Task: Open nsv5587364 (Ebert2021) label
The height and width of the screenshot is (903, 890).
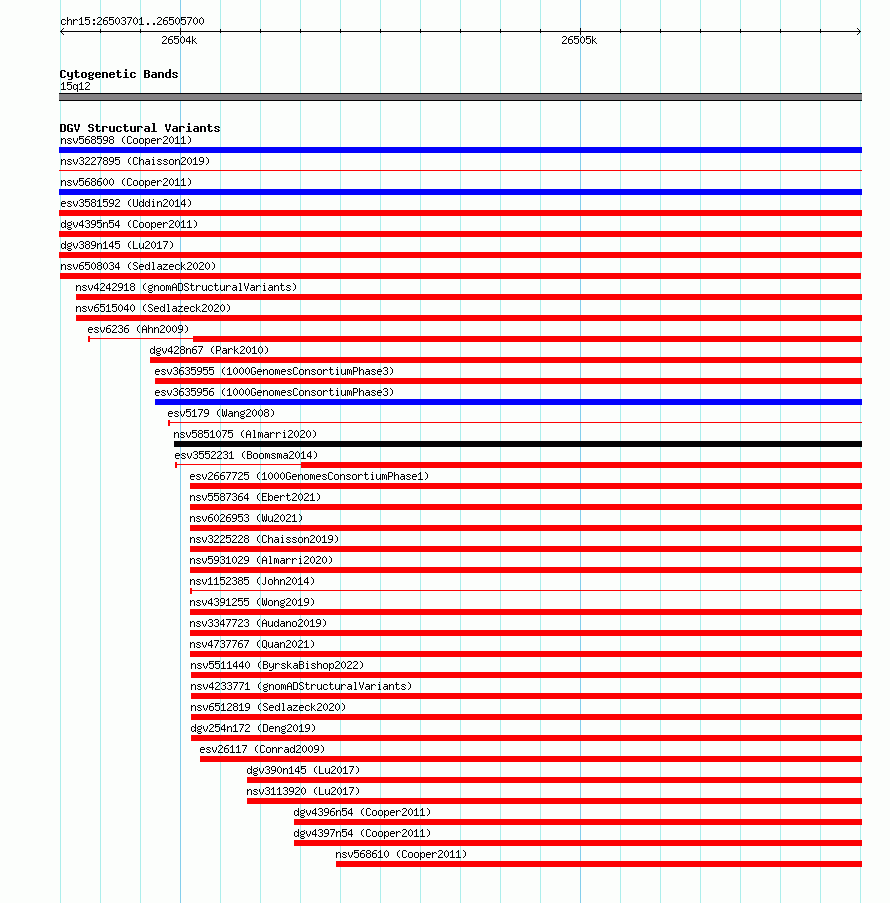Action: [x=255, y=498]
